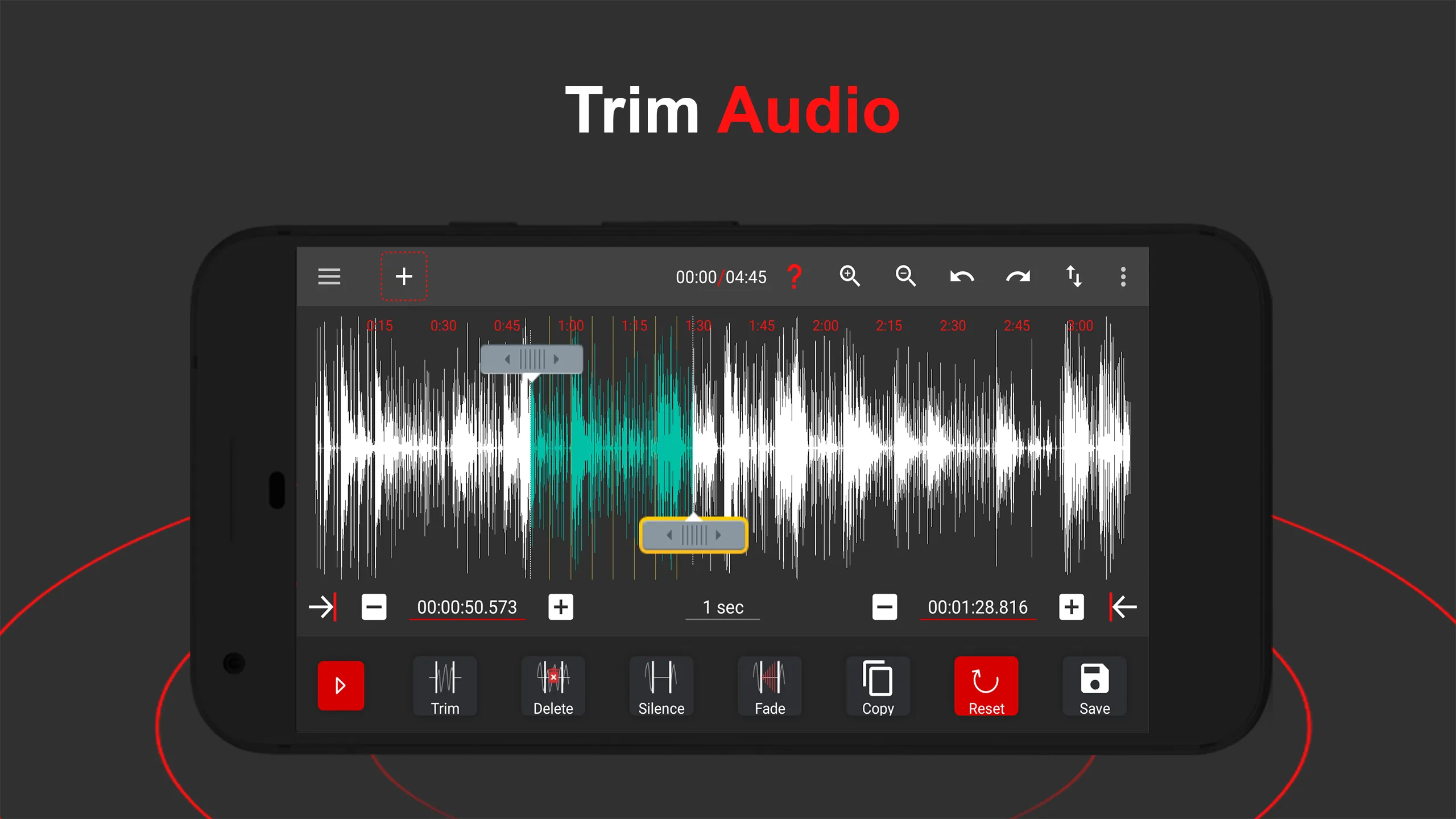Click the Play button to preview

[340, 685]
